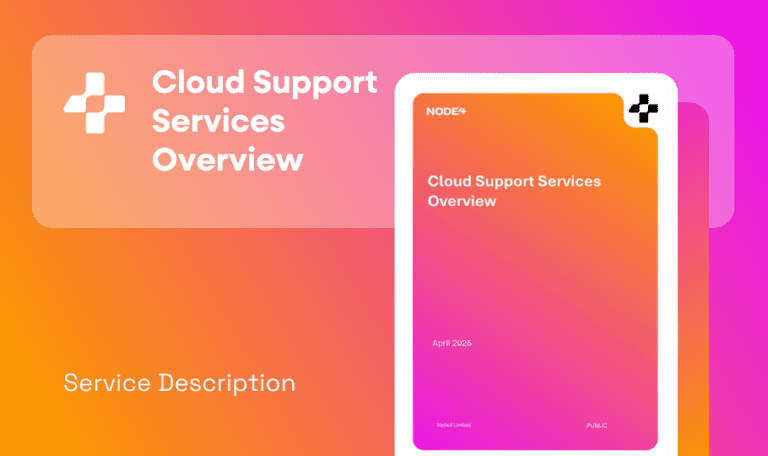Click the Service Description label

pos(179,383)
